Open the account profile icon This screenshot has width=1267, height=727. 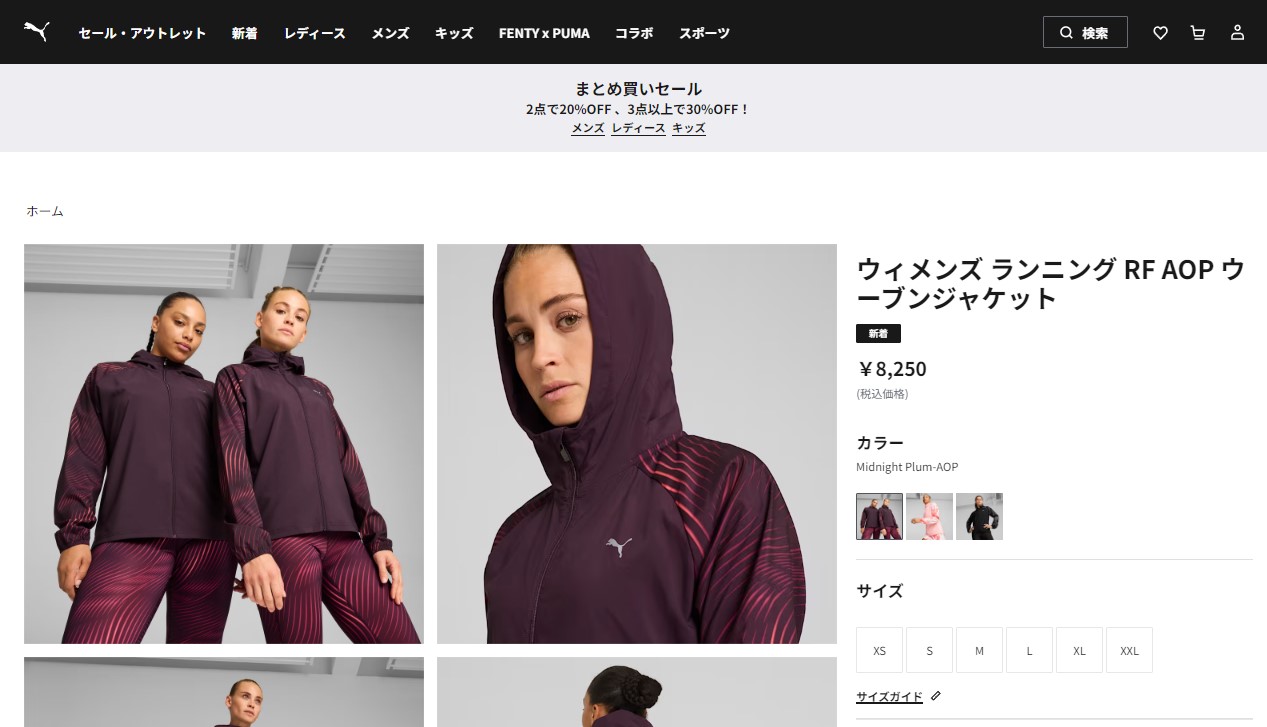tap(1237, 33)
